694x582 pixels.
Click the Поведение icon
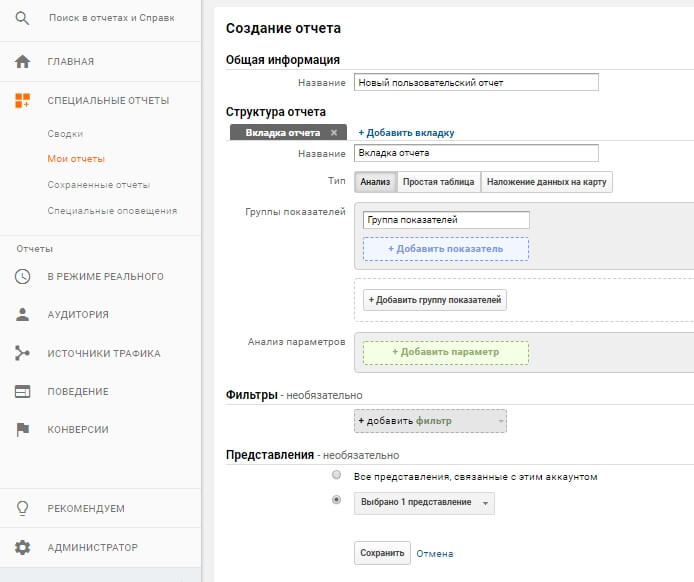(22, 391)
